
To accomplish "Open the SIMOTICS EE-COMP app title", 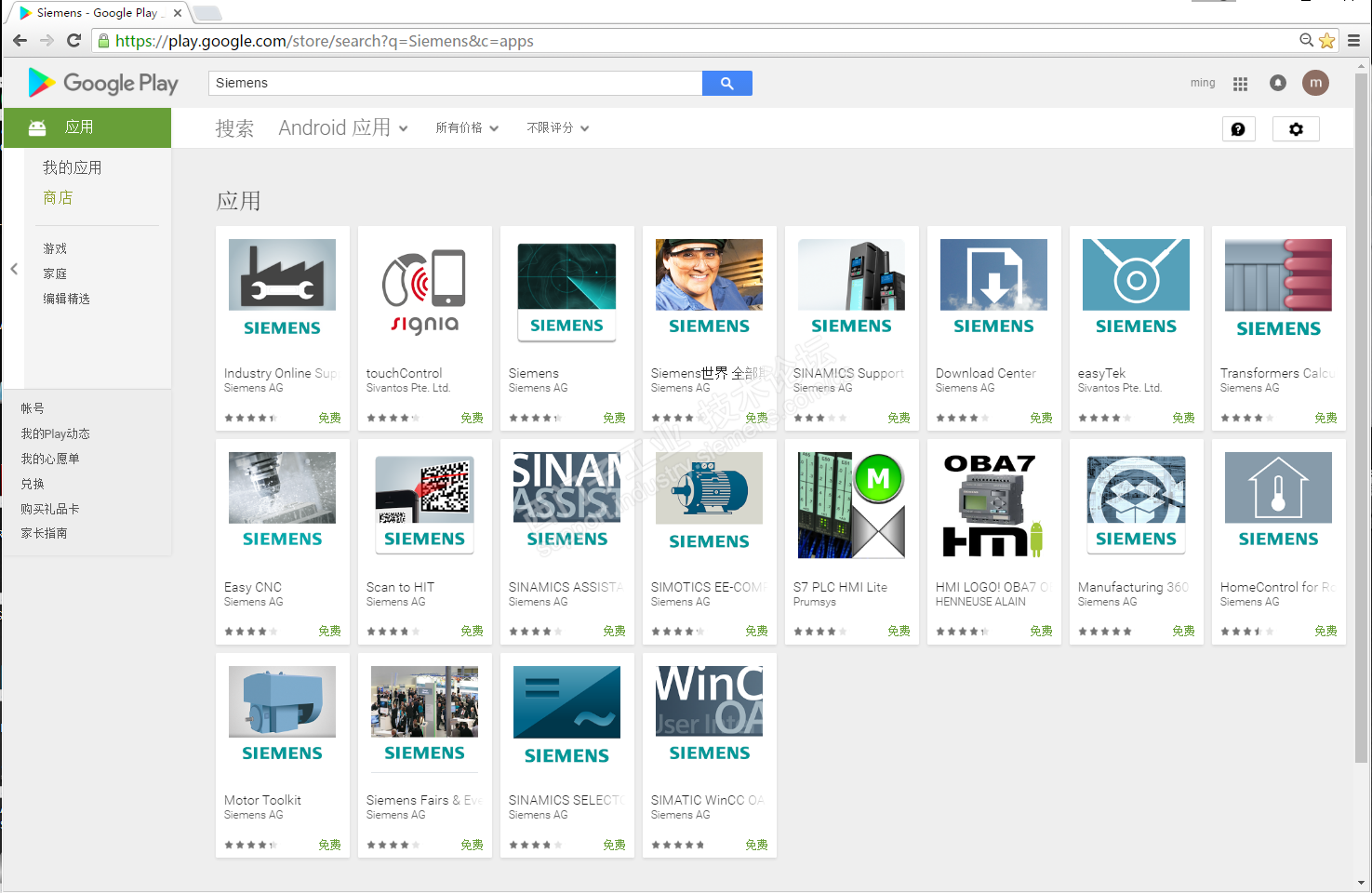I will click(x=709, y=587).
